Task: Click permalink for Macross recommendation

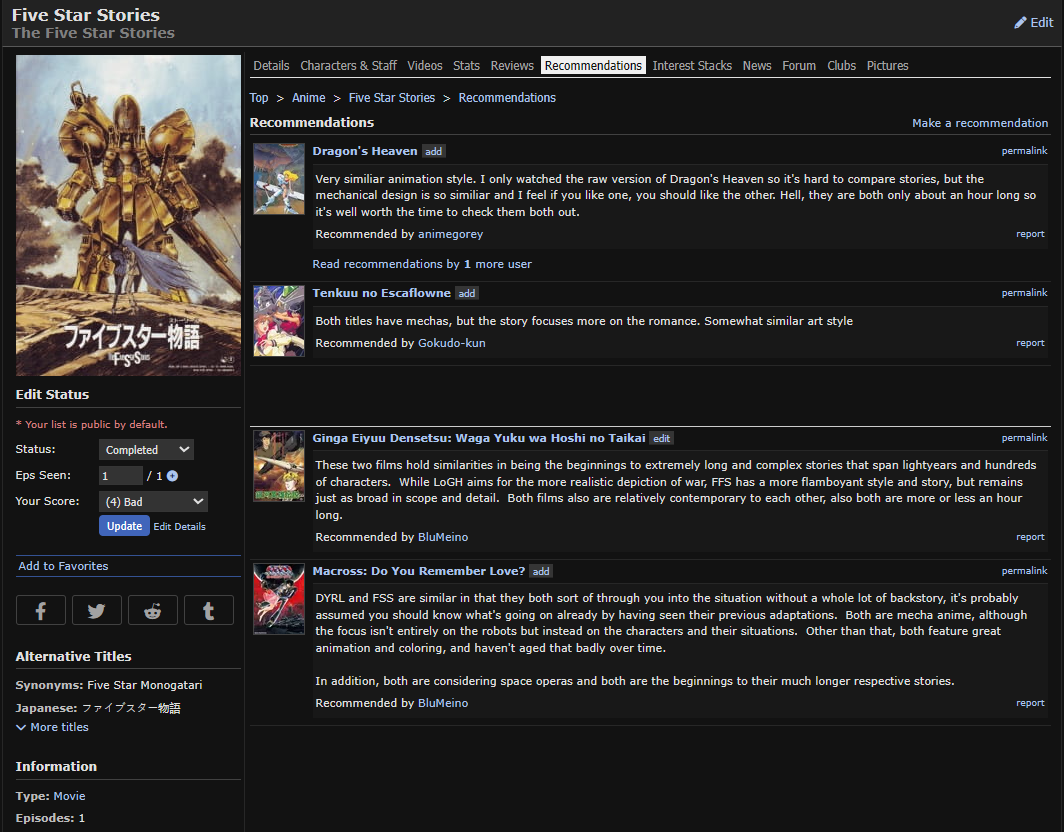Action: point(1024,571)
